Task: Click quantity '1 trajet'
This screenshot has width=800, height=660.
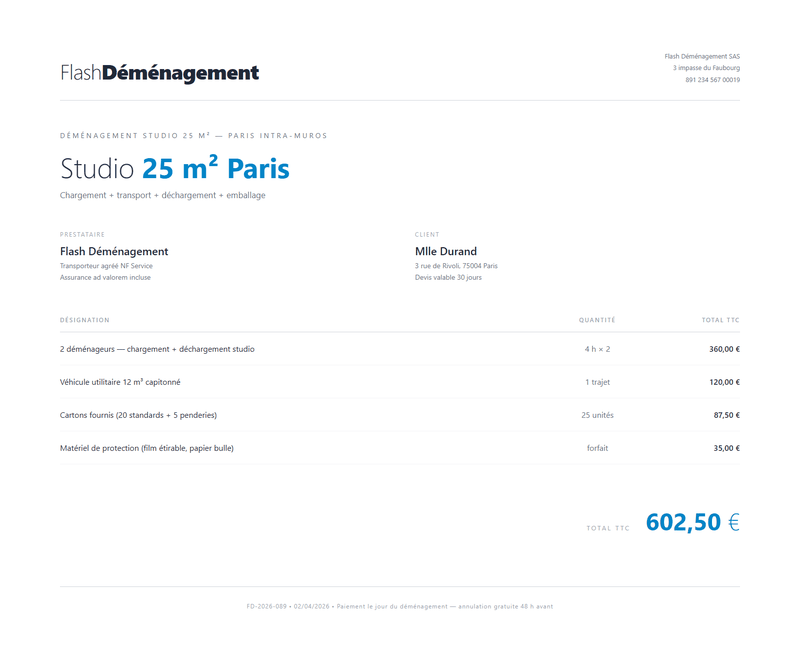Action: (x=597, y=382)
